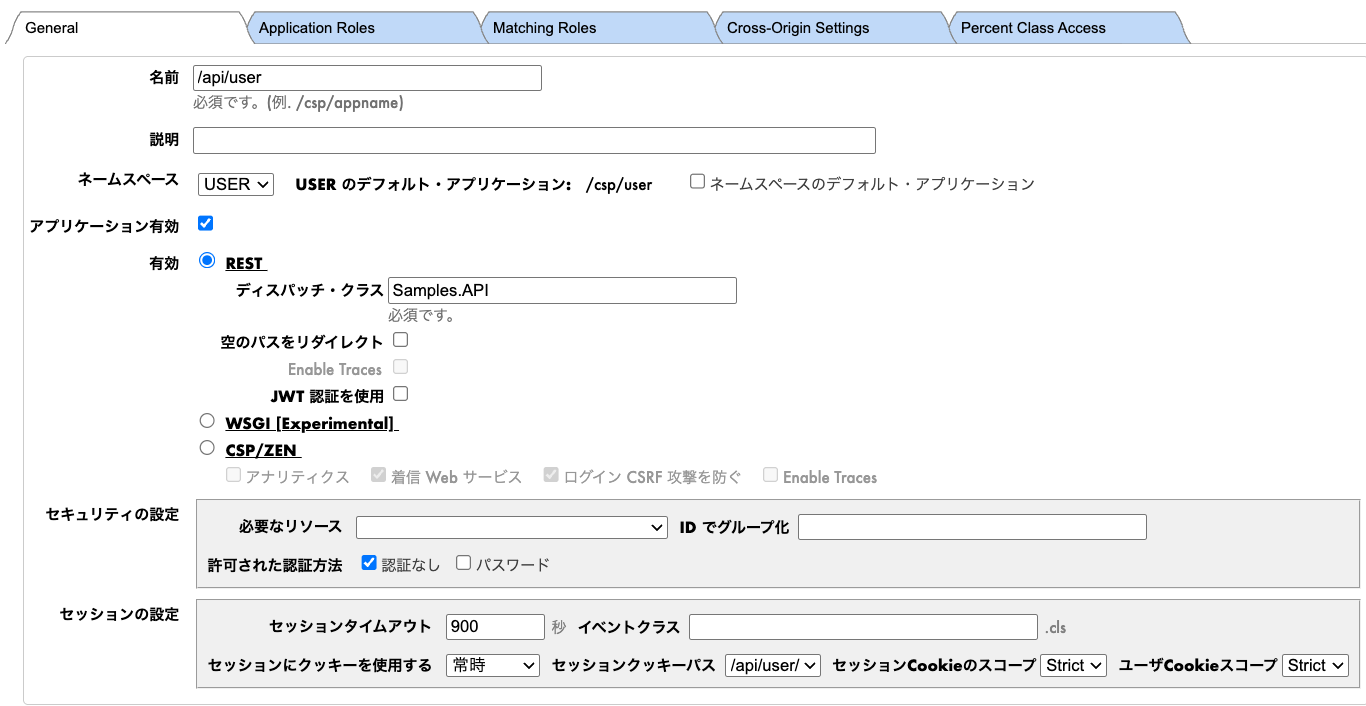Open the ユーザCookieスコープ Strict dropdown
Image resolution: width=1366 pixels, height=706 pixels.
tap(1314, 665)
